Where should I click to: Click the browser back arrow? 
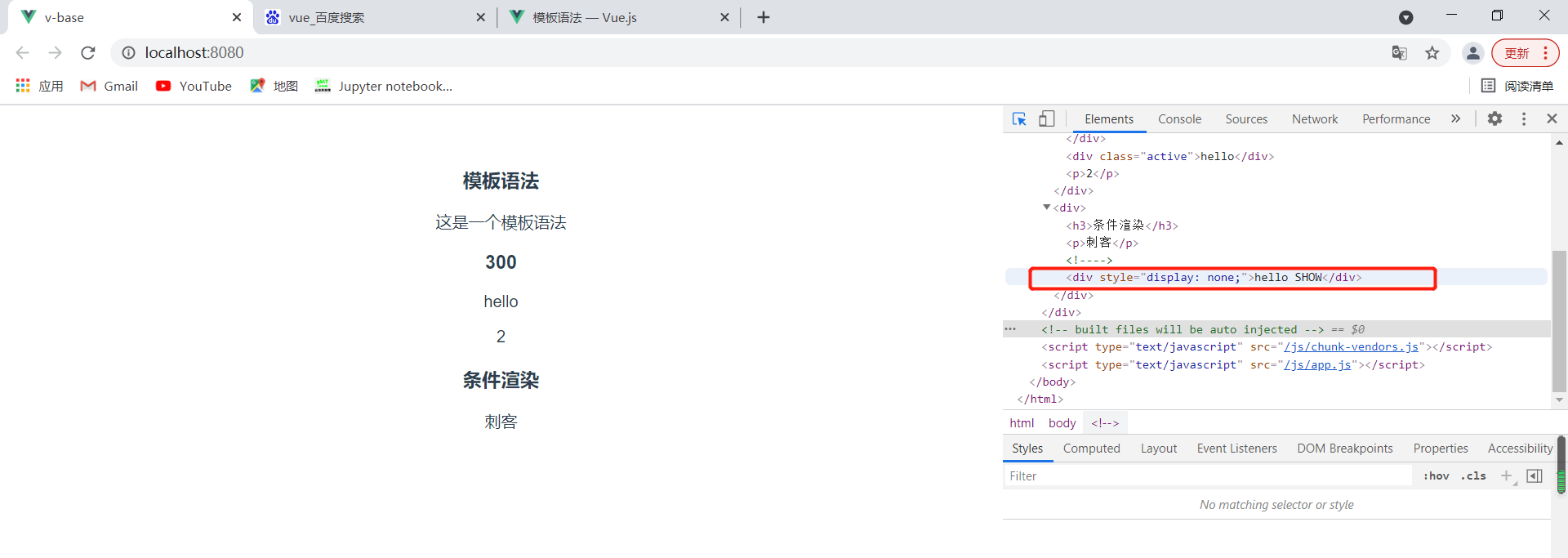(22, 53)
